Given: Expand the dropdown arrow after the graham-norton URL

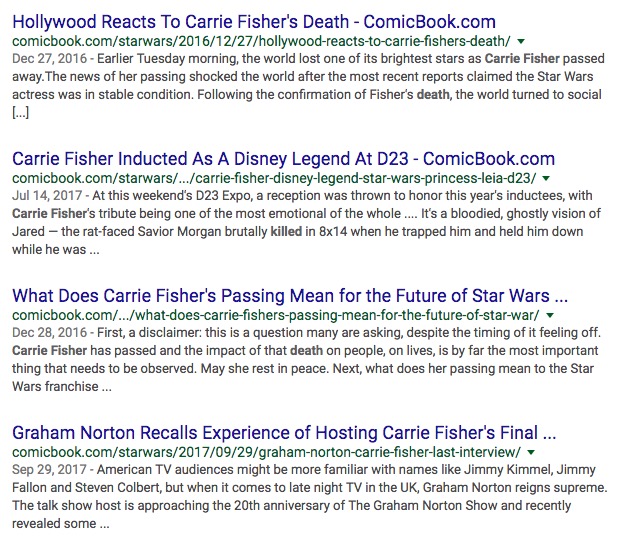Looking at the screenshot, I should point(531,454).
